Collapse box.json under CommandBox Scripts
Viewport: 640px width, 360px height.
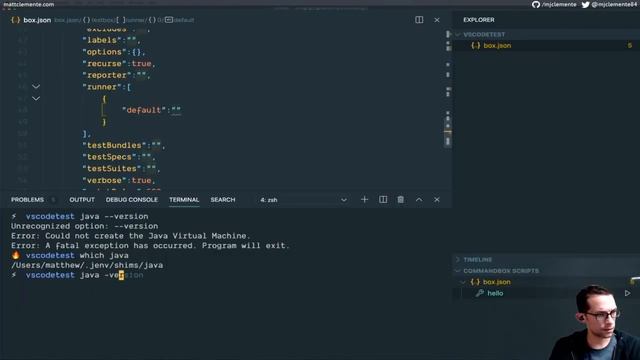(x=463, y=282)
